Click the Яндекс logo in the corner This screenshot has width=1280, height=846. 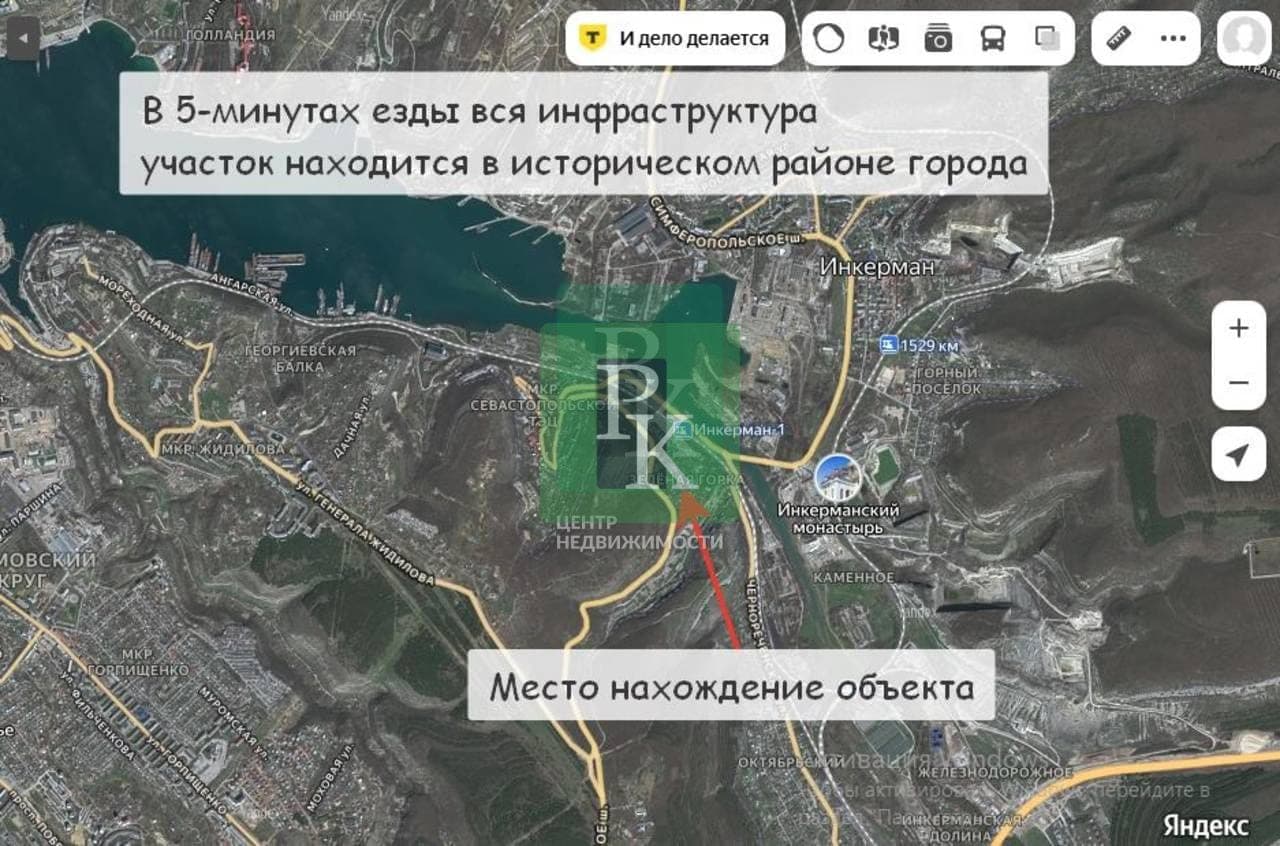[1206, 826]
